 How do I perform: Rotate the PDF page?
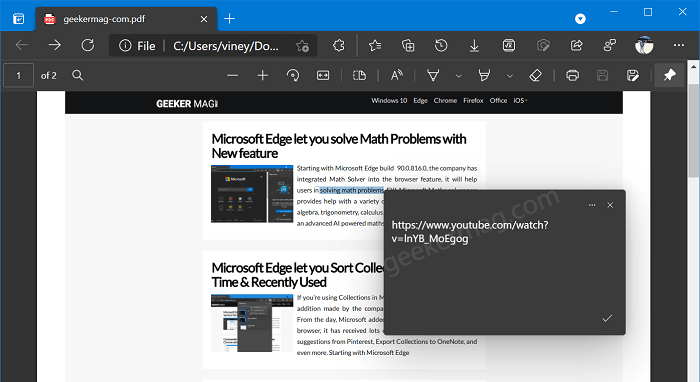point(293,75)
